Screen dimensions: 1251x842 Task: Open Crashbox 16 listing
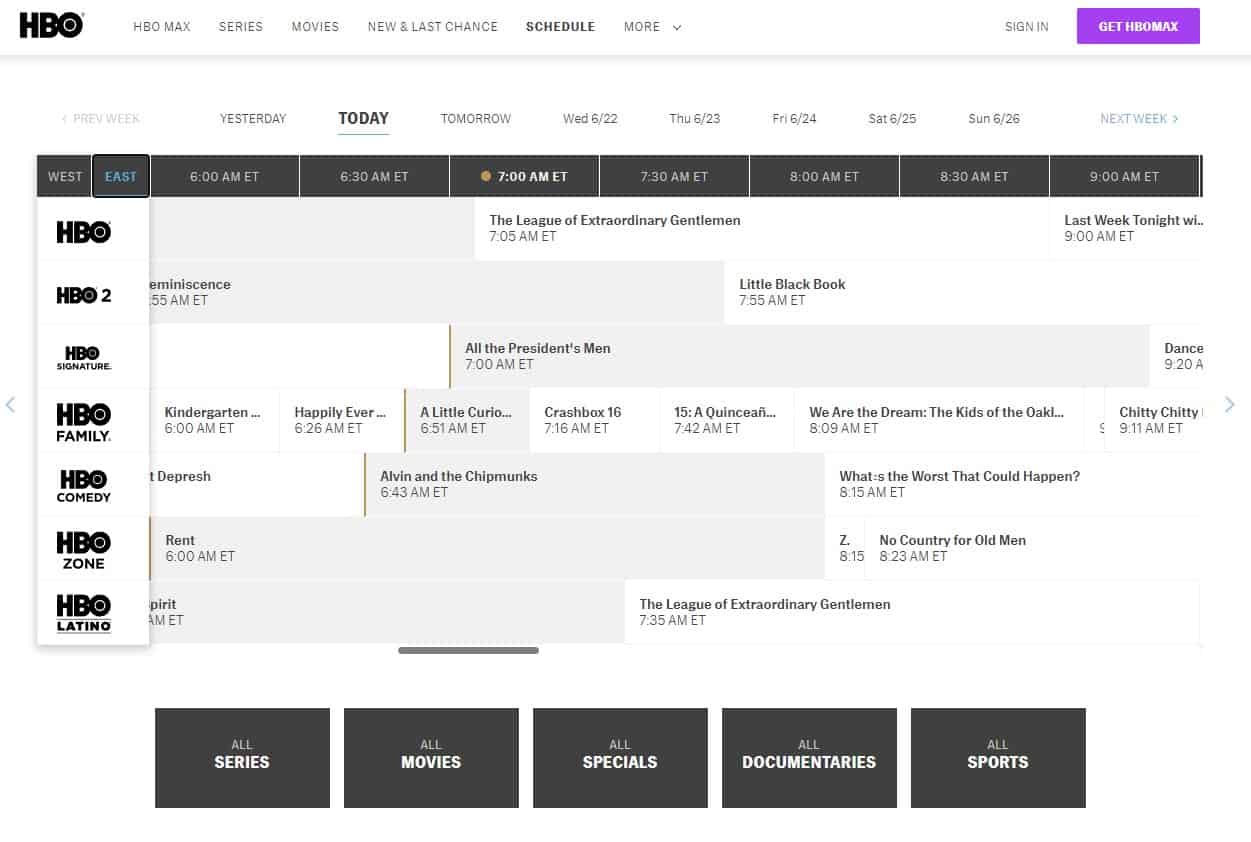click(x=594, y=420)
